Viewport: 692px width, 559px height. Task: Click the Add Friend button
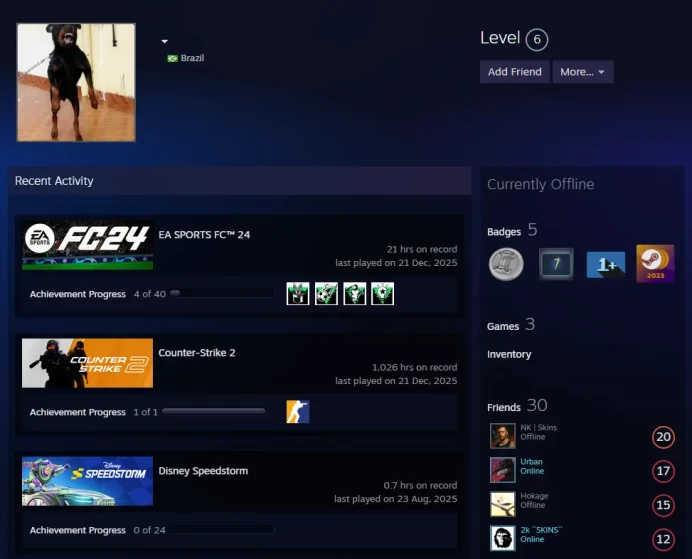515,72
